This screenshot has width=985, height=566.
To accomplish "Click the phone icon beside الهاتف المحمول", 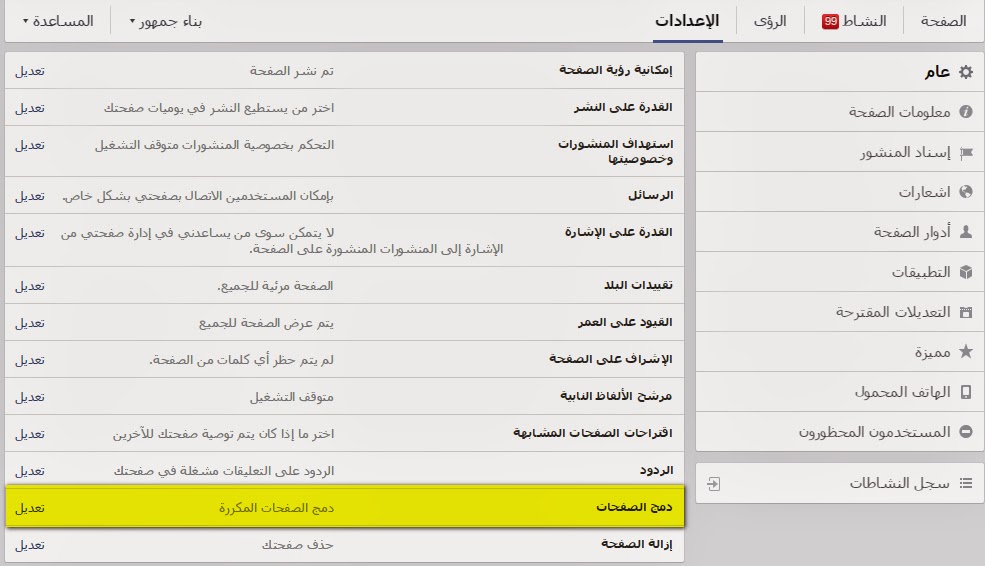I will pos(966,392).
